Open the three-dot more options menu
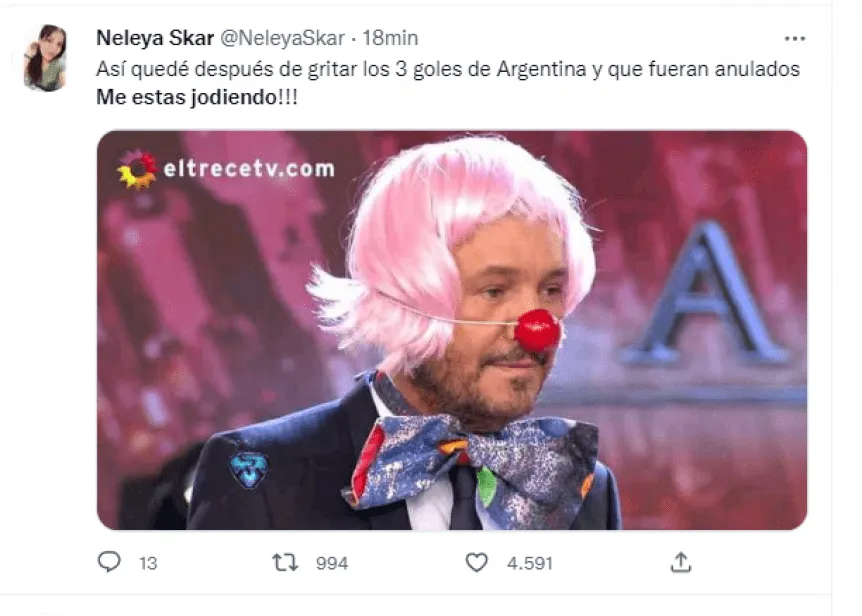Image resolution: width=862 pixels, height=616 pixels. (795, 38)
